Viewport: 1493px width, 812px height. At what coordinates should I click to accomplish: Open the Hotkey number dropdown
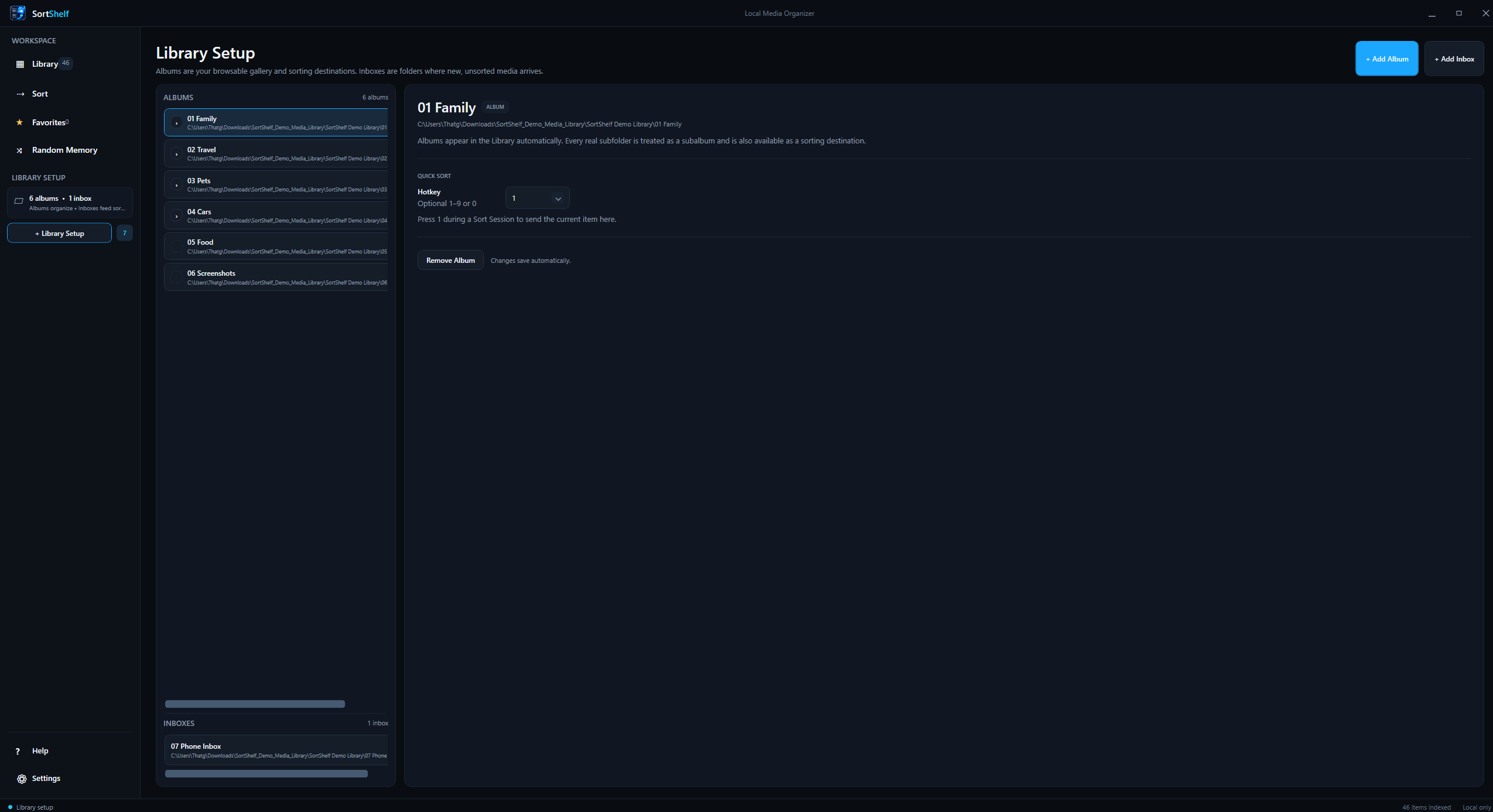click(537, 198)
